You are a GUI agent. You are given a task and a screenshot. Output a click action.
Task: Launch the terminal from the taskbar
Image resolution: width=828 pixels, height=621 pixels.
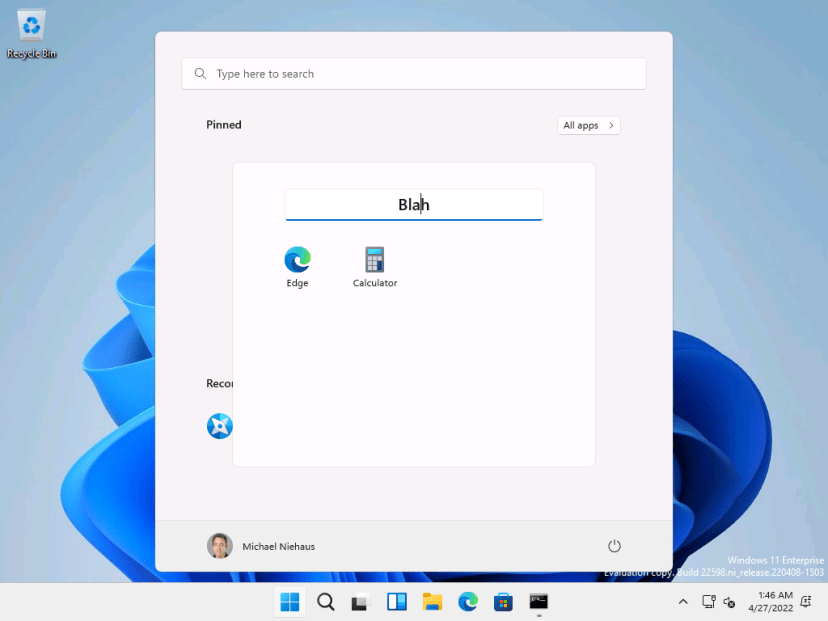[x=538, y=602]
